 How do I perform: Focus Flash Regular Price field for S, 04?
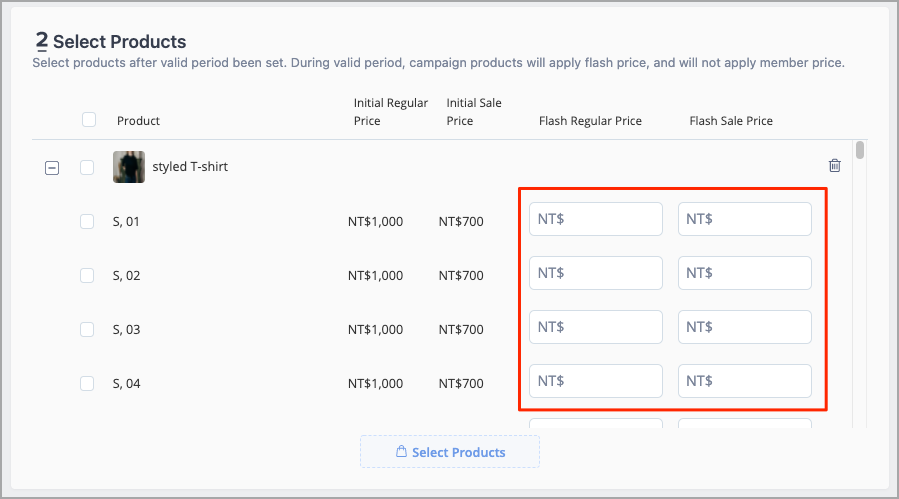[x=596, y=381]
